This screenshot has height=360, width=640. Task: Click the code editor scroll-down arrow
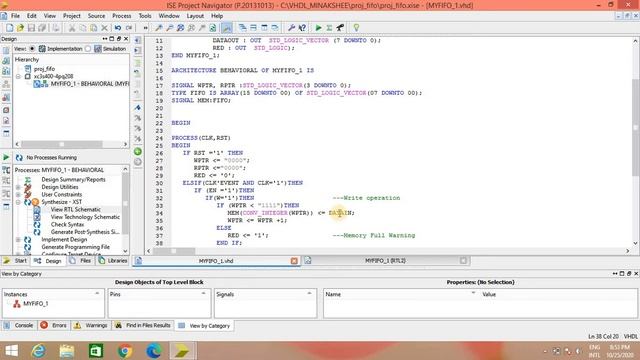coord(636,243)
